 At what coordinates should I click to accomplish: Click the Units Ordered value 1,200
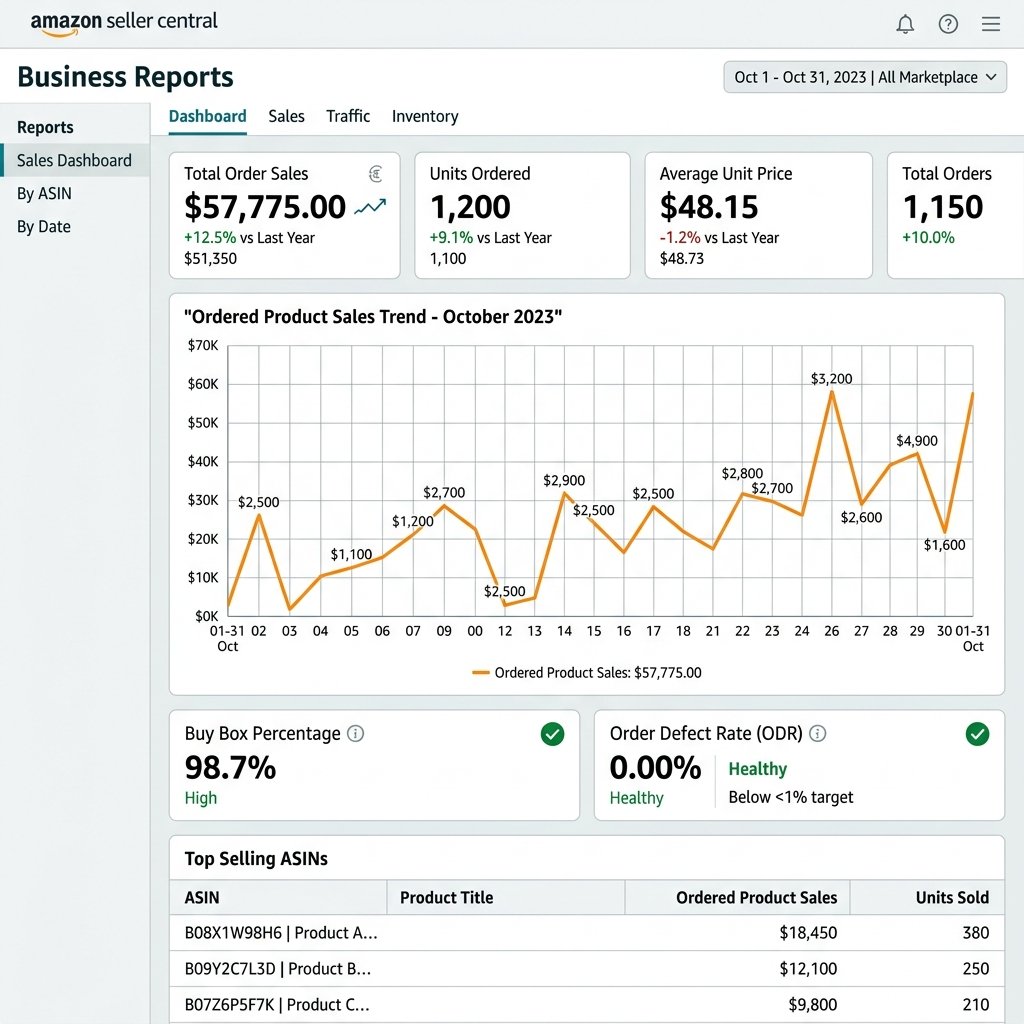[470, 207]
